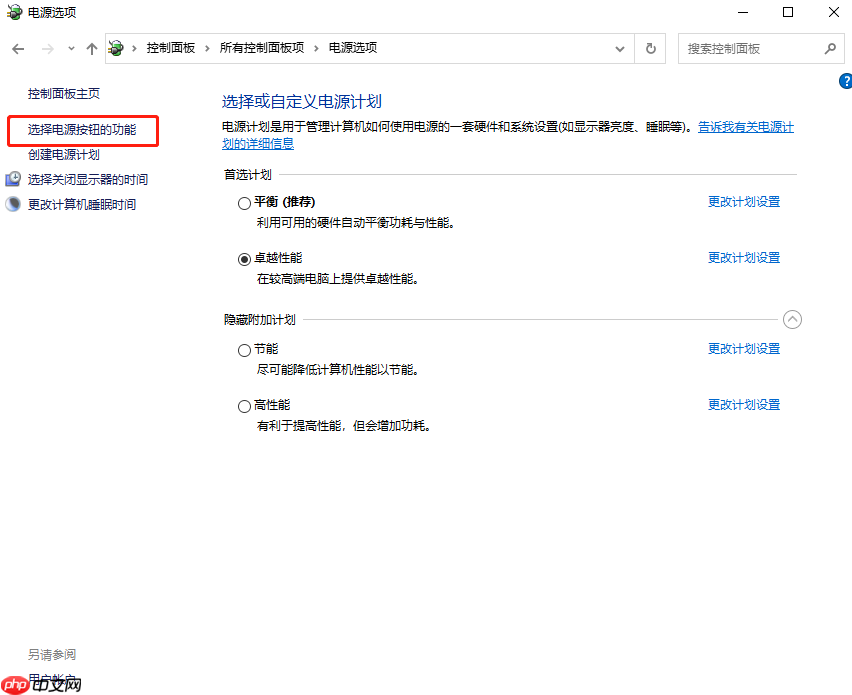
Task: Click the Power Options icon in the title bar
Action: [14, 12]
